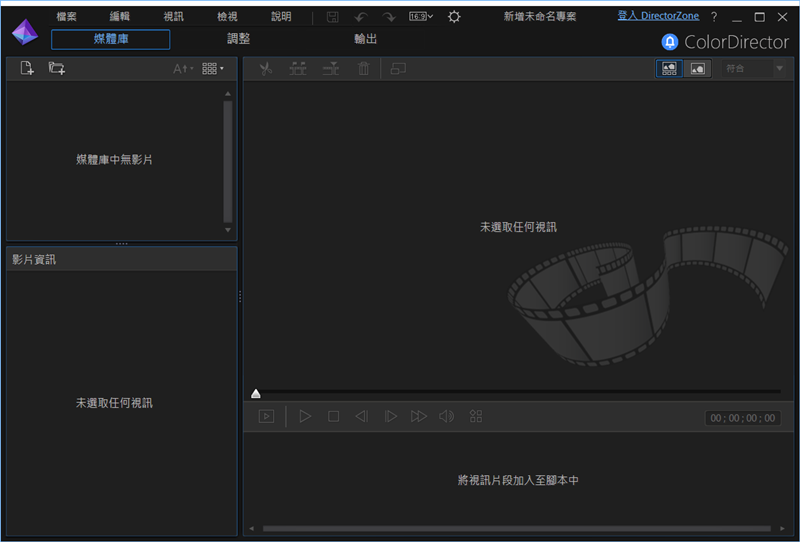Click the ColorDirector purple logo
The width and height of the screenshot is (800, 542).
(25, 32)
